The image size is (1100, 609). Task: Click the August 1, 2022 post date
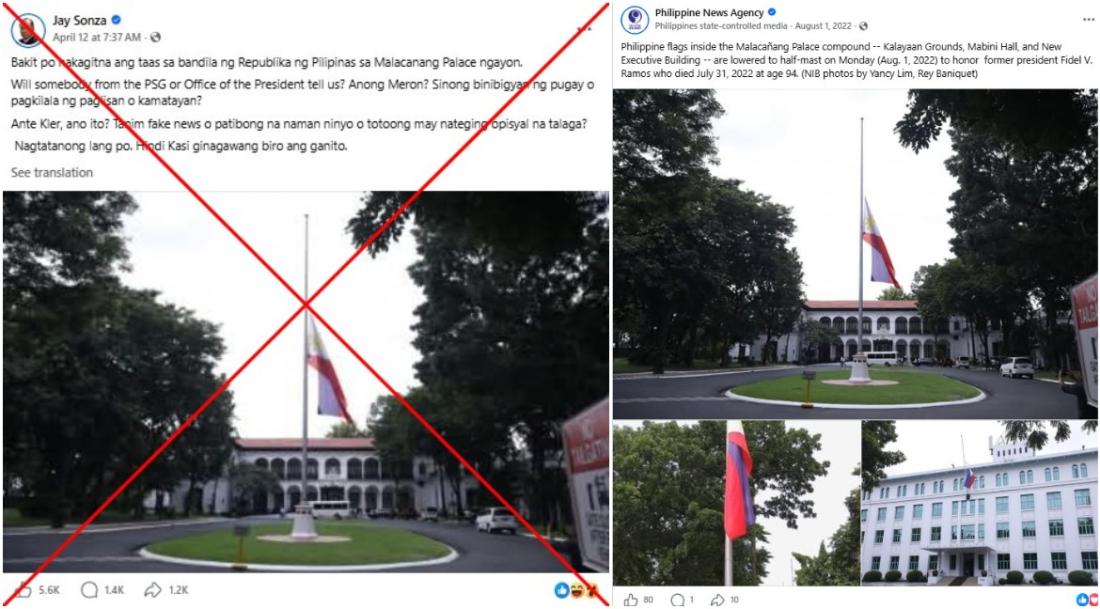pos(825,26)
